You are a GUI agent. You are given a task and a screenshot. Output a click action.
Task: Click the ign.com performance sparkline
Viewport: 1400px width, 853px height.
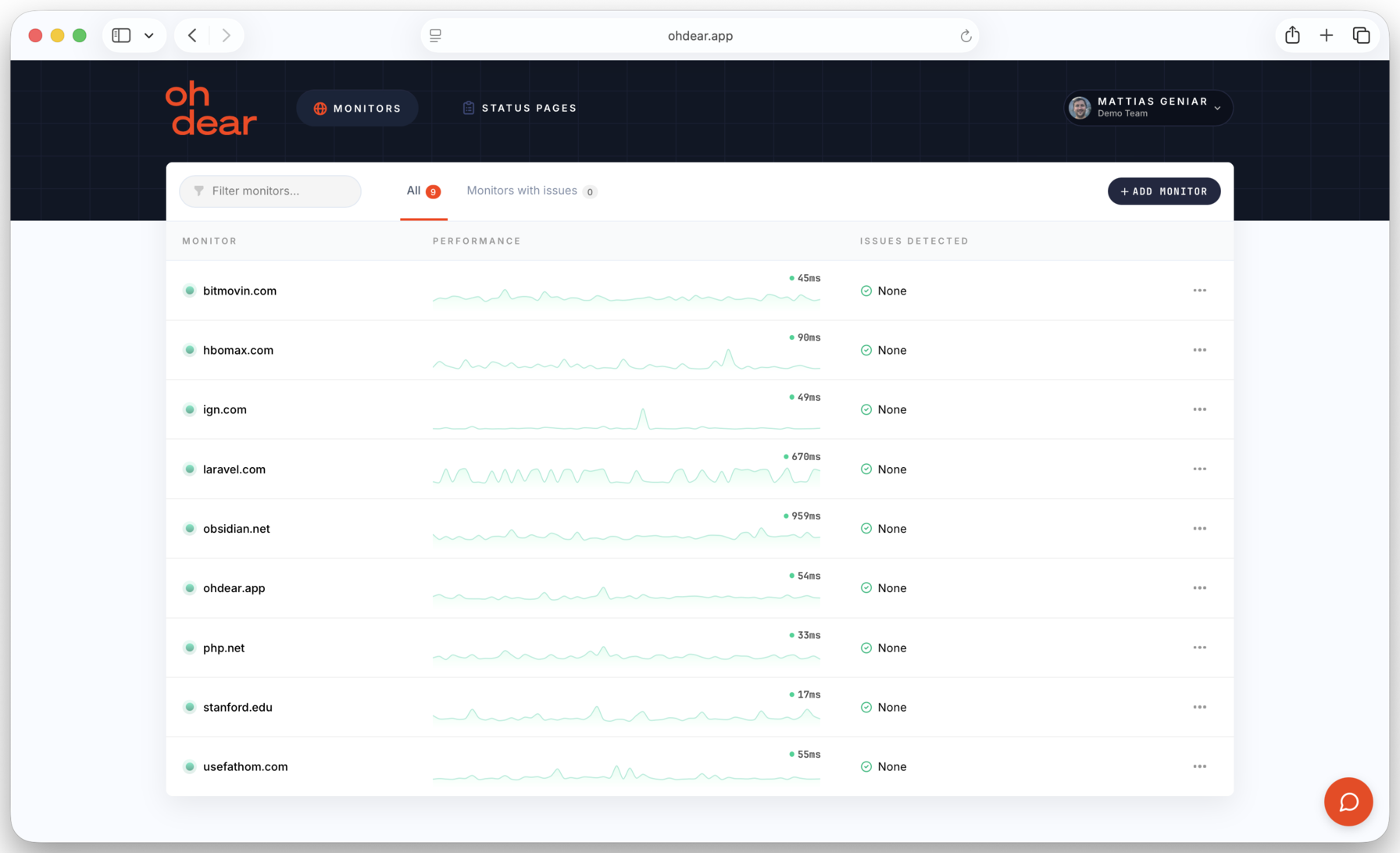pyautogui.click(x=627, y=419)
